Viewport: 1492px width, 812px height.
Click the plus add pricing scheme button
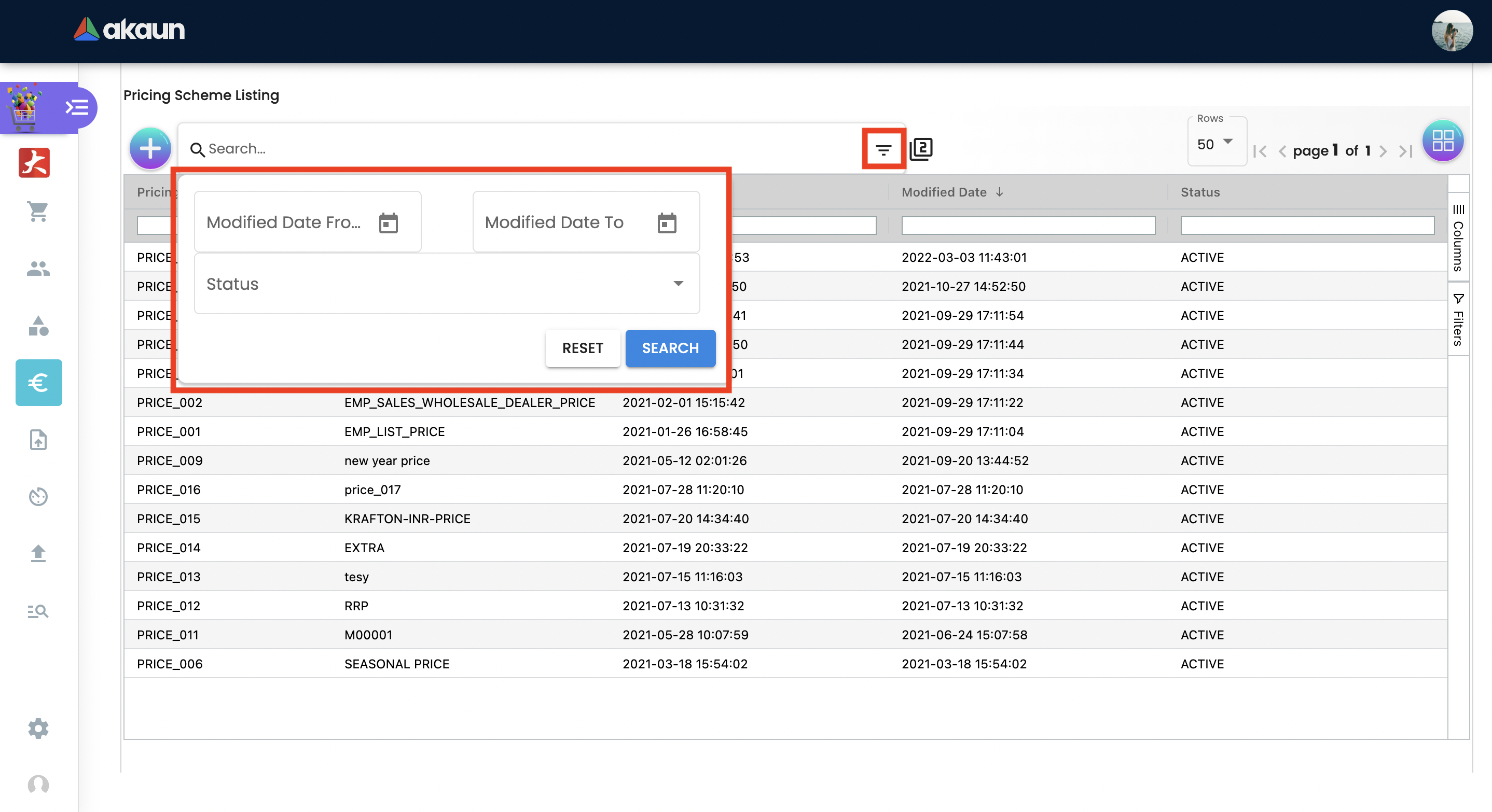coord(150,149)
